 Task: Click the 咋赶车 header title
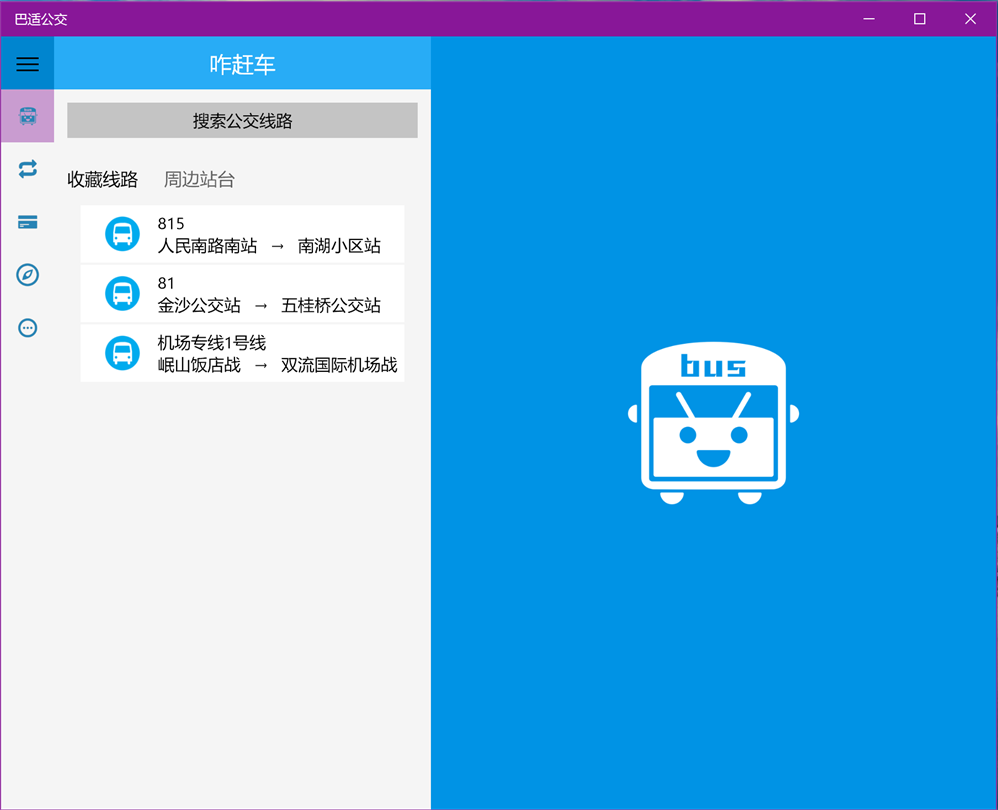tap(242, 64)
